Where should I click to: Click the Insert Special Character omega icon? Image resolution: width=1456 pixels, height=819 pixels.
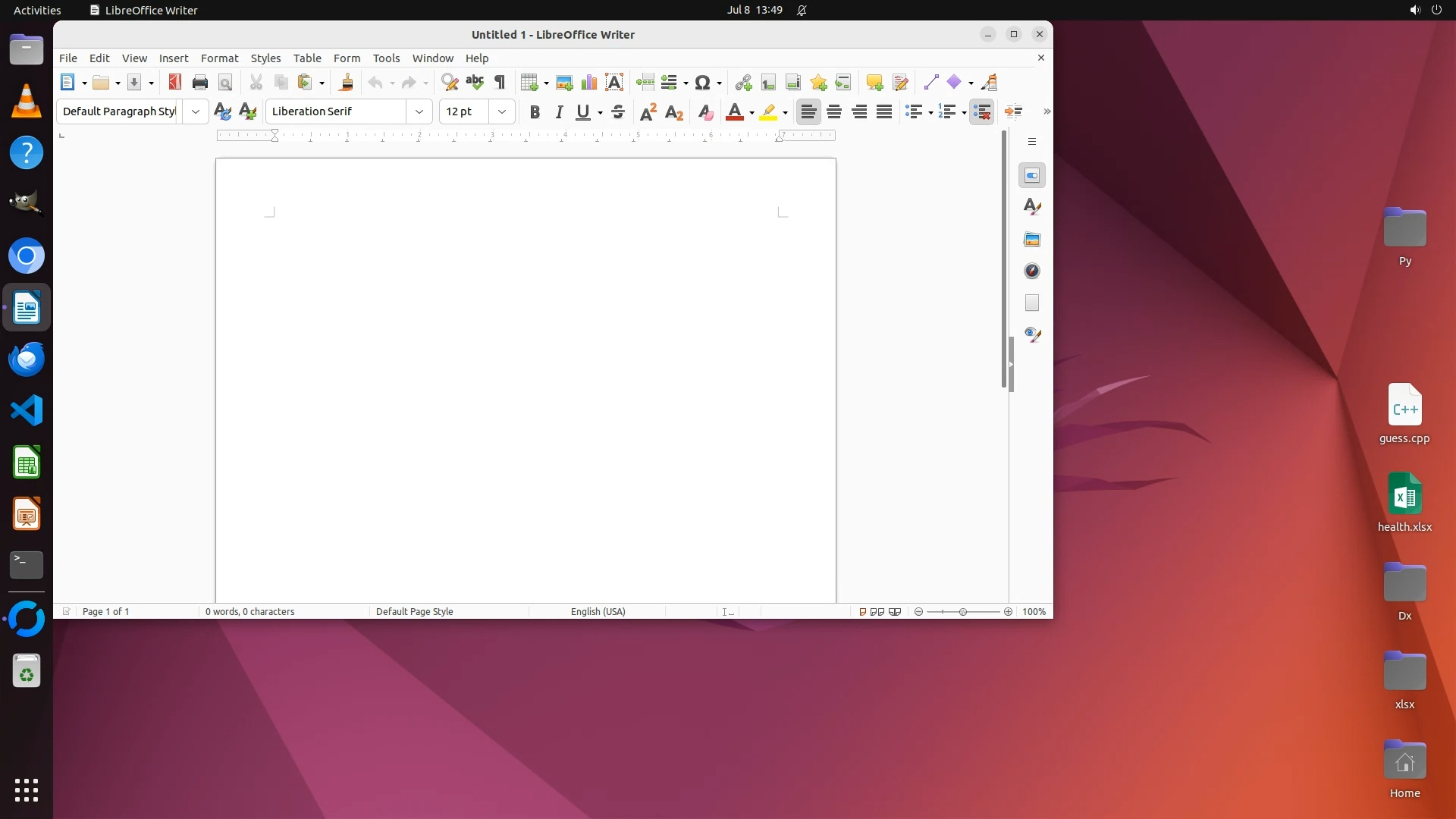(703, 83)
